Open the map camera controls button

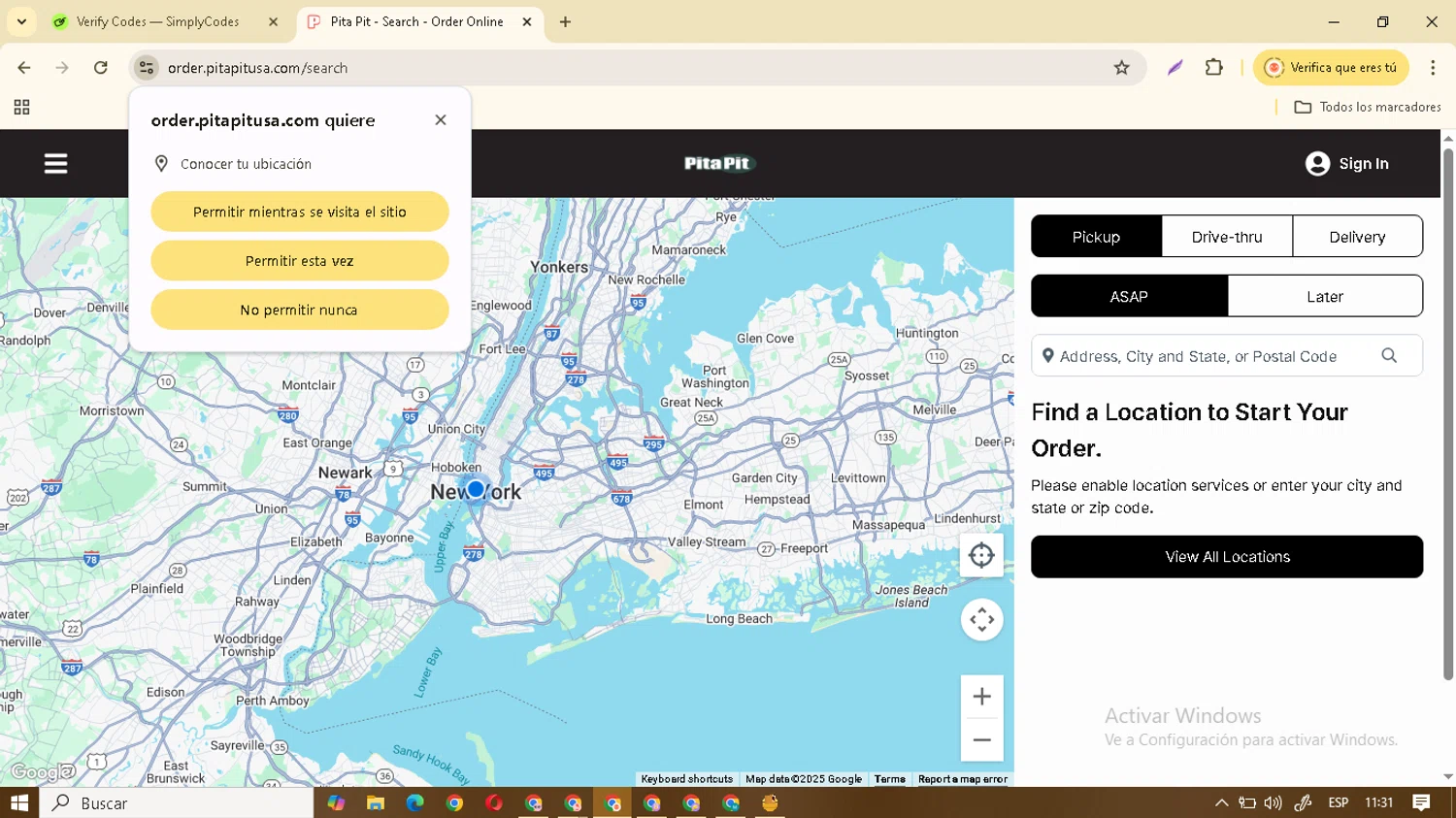tap(981, 619)
